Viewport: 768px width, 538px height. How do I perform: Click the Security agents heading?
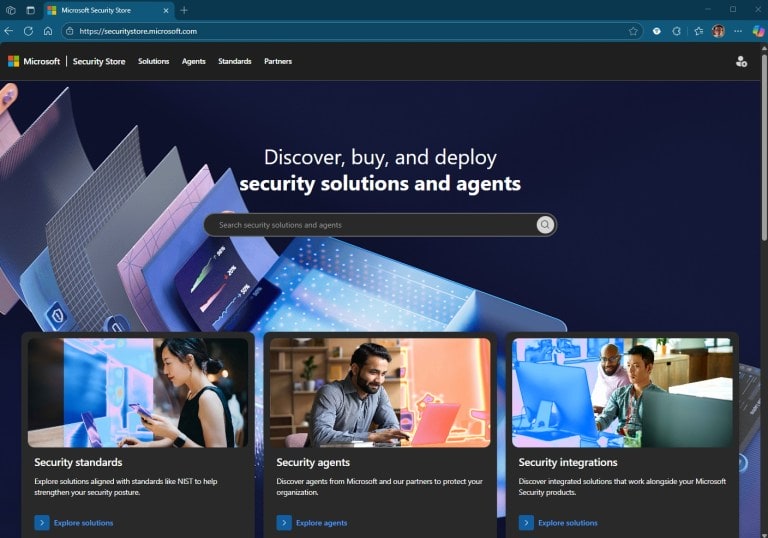click(x=313, y=462)
